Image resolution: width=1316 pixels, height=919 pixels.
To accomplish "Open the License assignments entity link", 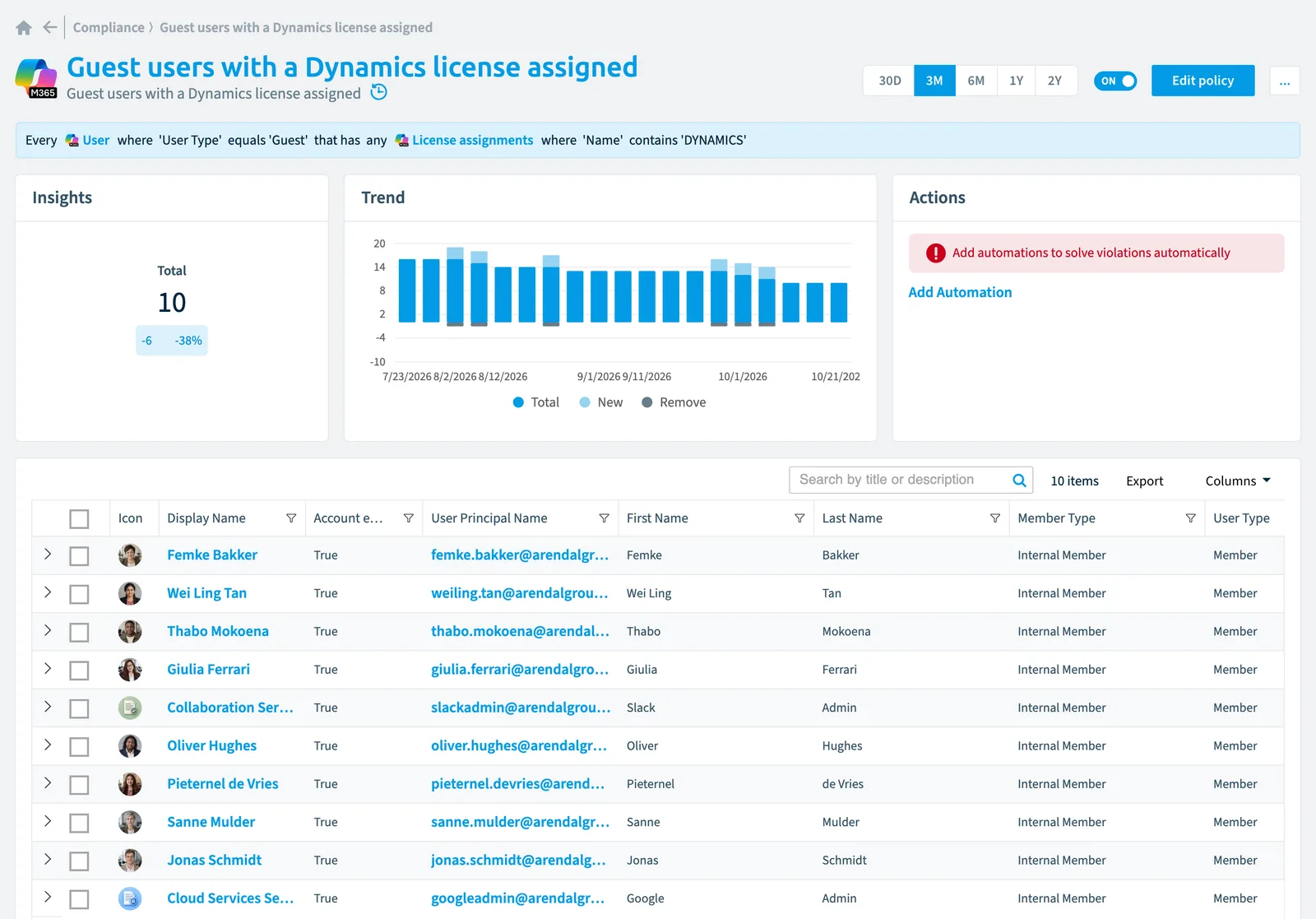I will click(472, 141).
